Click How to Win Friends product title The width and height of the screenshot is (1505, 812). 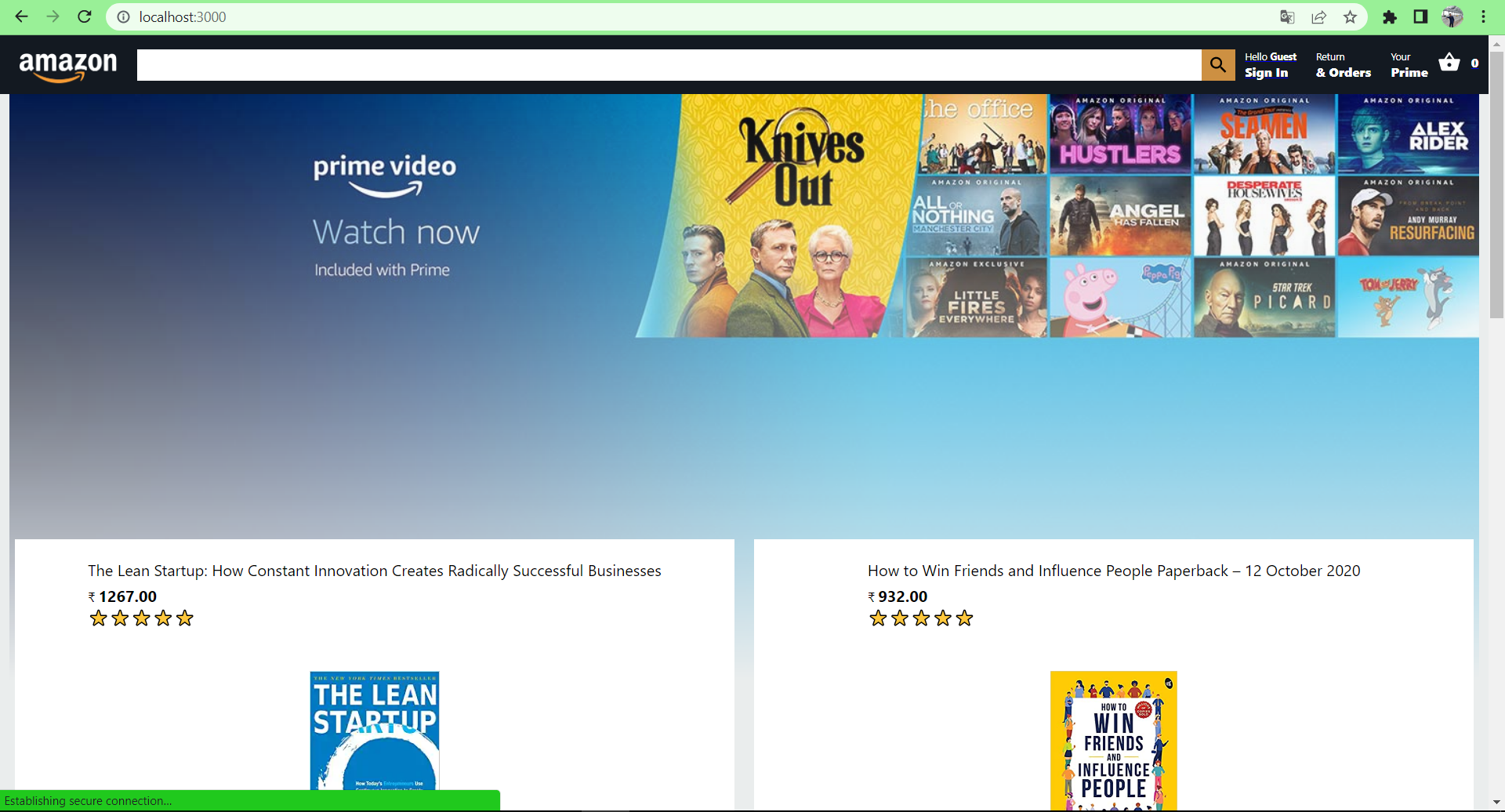1114,571
